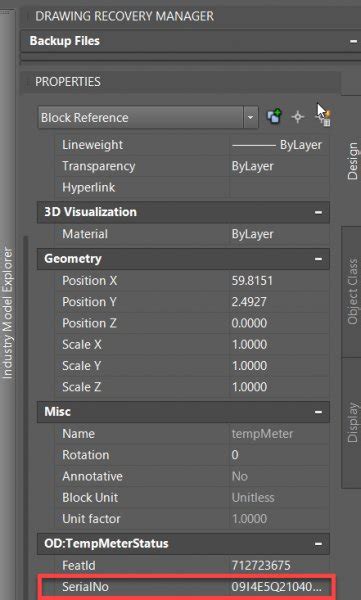The height and width of the screenshot is (600, 361).
Task: Edit the Scale Z value
Action: pyautogui.click(x=279, y=387)
